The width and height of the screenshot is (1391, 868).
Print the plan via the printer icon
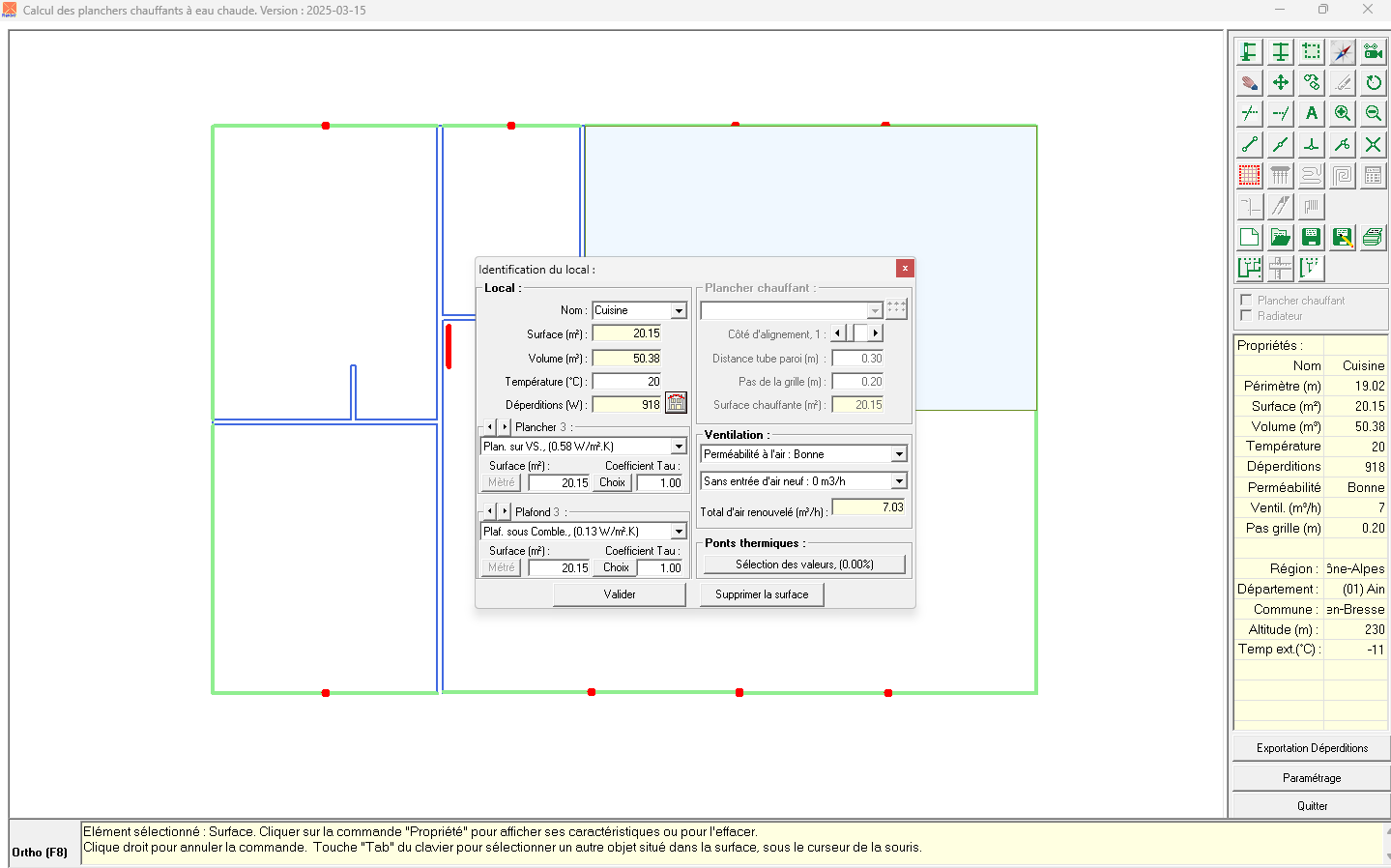pos(1373,237)
